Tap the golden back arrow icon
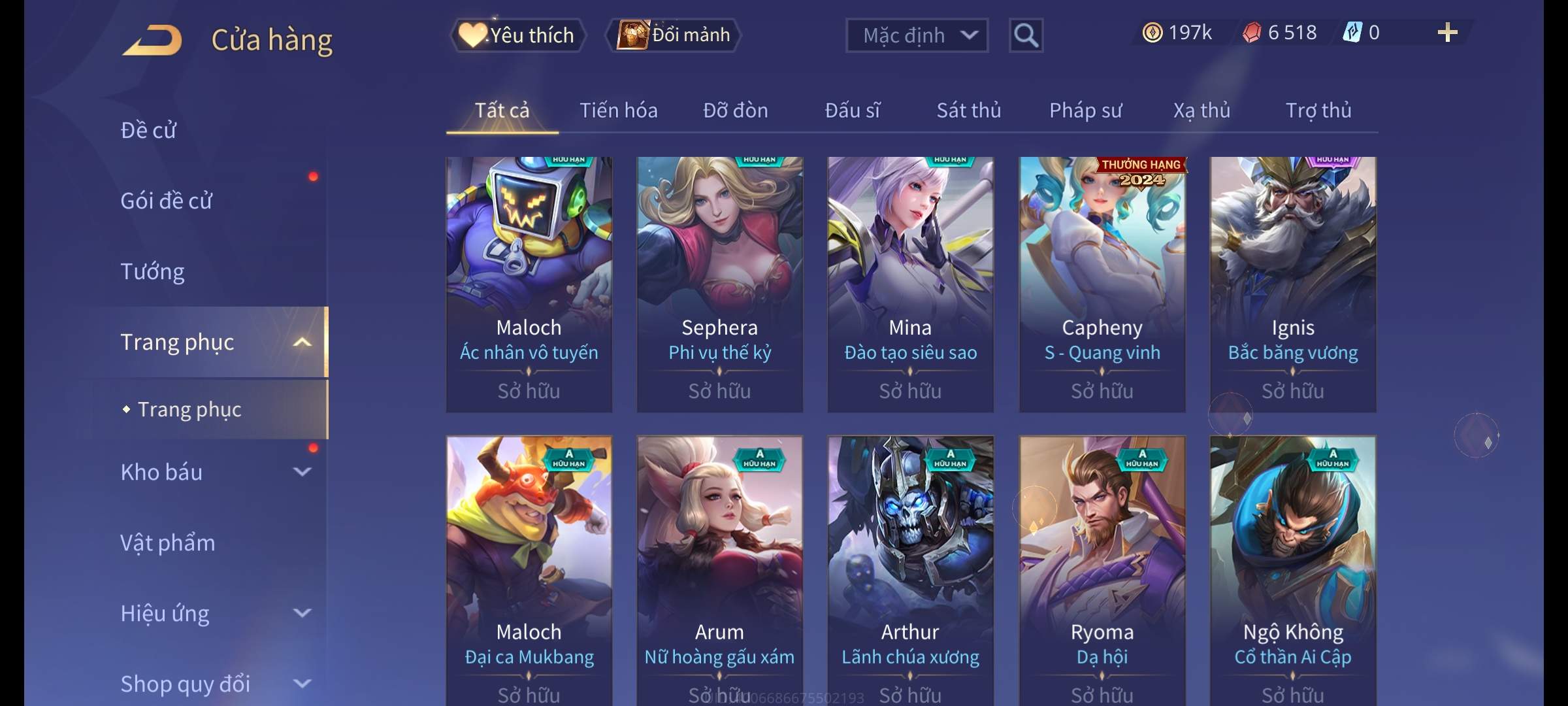The image size is (1568, 706). [152, 40]
